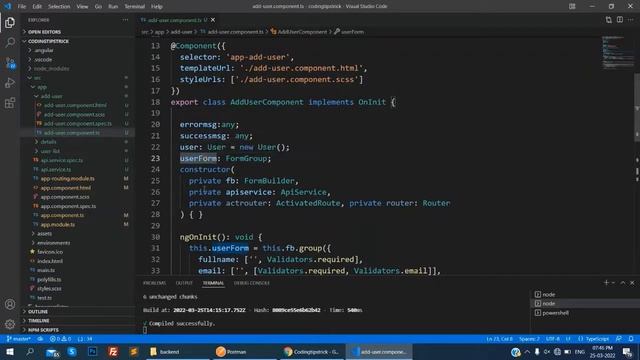
Task: Open add-user.component.scss file
Action: pyautogui.click(x=78, y=114)
